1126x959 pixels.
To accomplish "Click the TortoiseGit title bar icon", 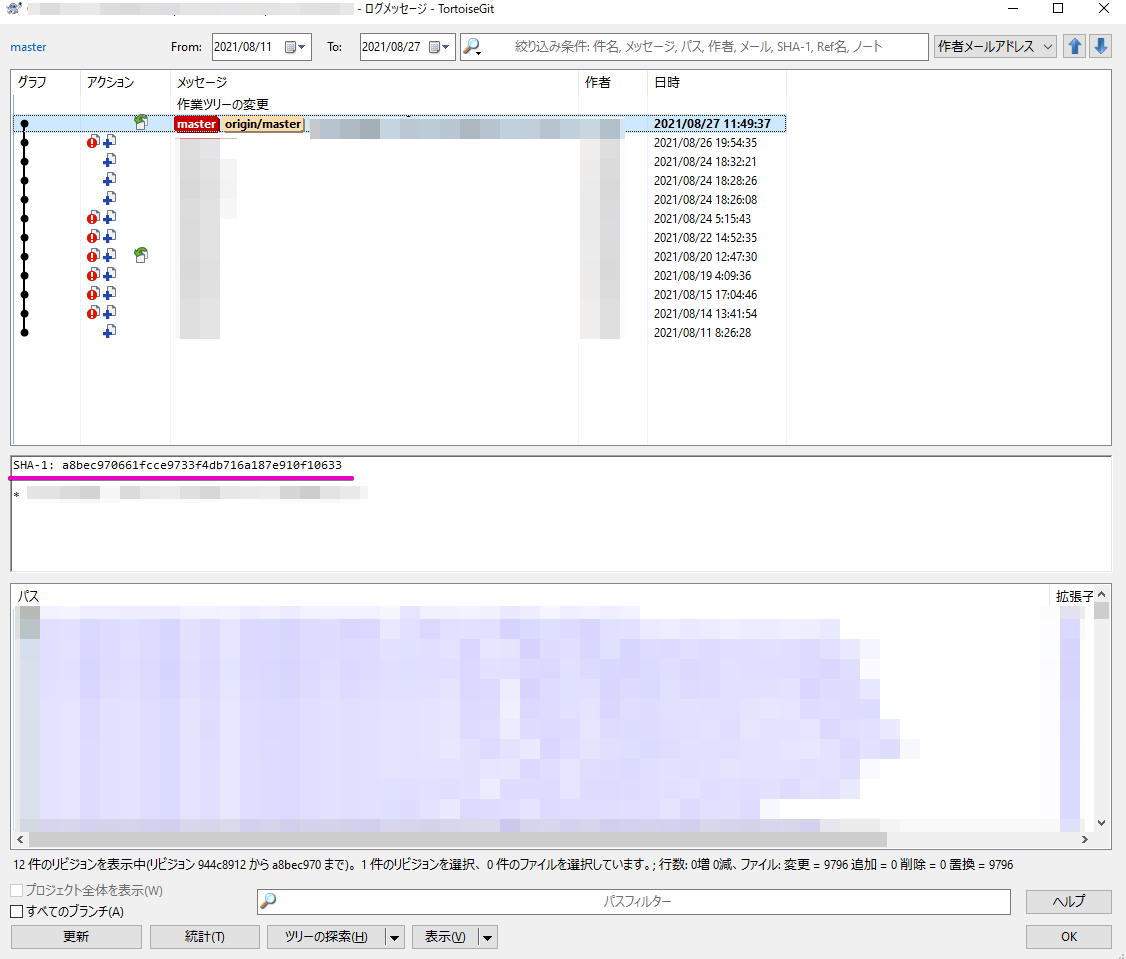I will pos(14,9).
